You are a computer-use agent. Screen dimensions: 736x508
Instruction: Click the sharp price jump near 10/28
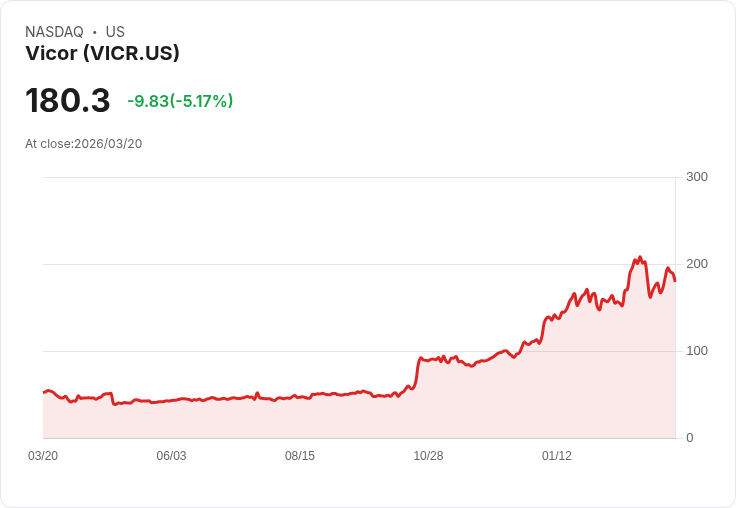click(417, 371)
